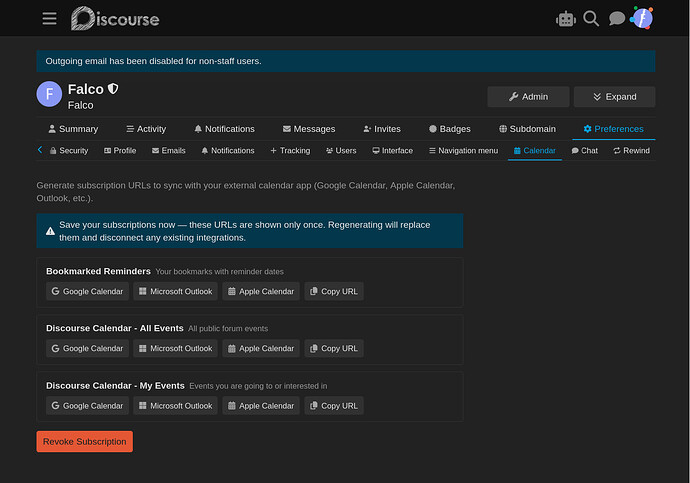The height and width of the screenshot is (483, 690).
Task: Click 'Your bookmarks with reminder dates' text
Action: [219, 272]
